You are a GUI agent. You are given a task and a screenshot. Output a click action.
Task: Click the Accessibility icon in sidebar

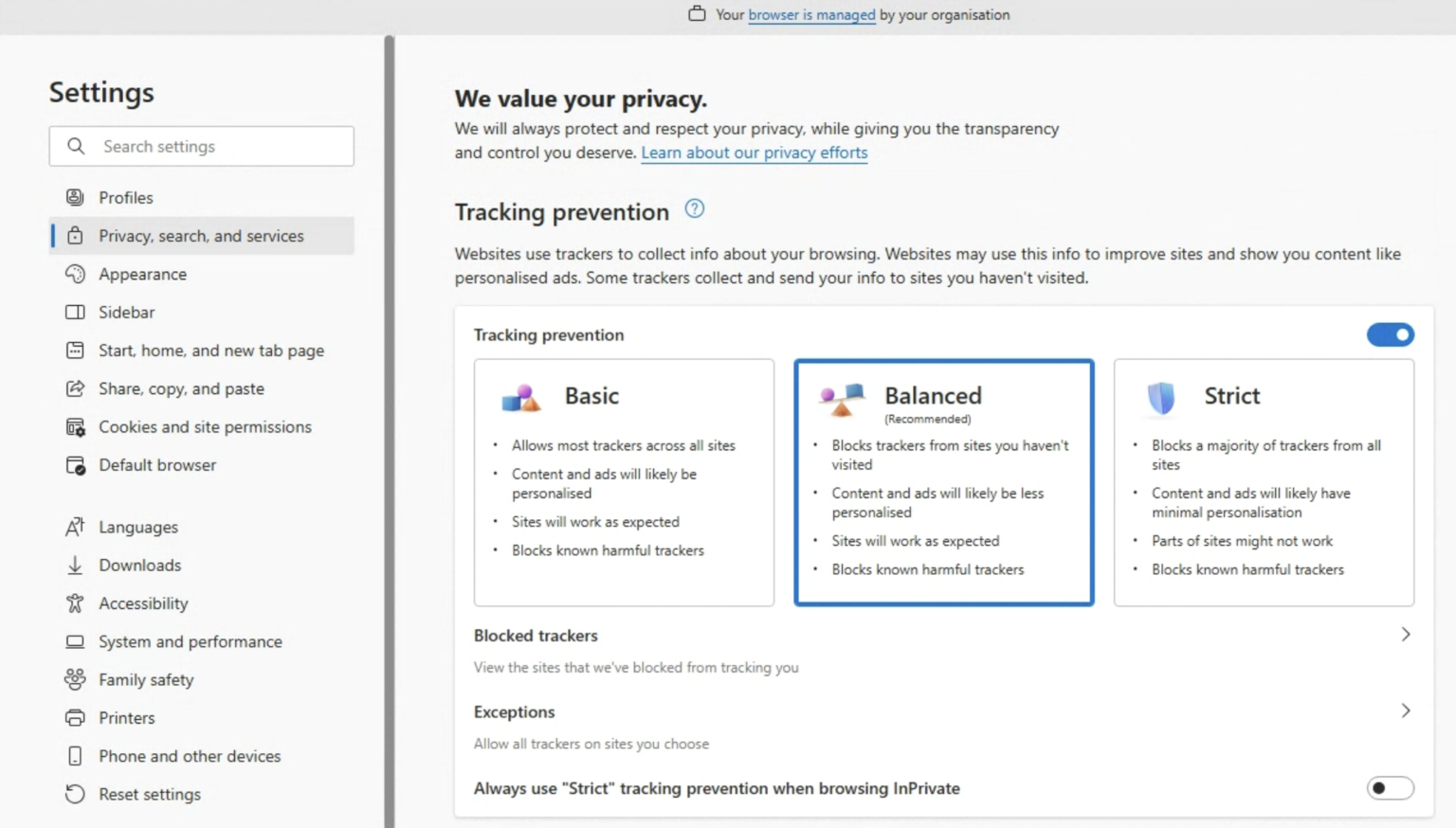75,603
